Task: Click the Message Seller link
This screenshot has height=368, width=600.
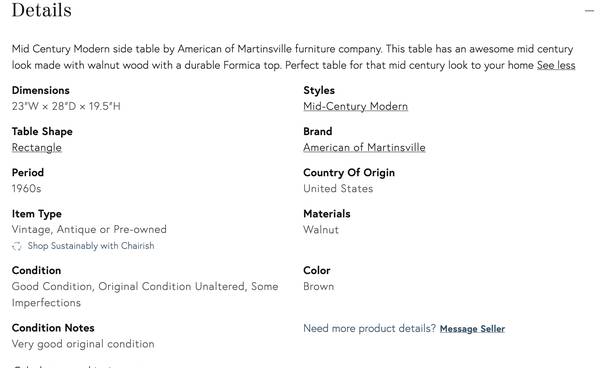Action: point(472,329)
